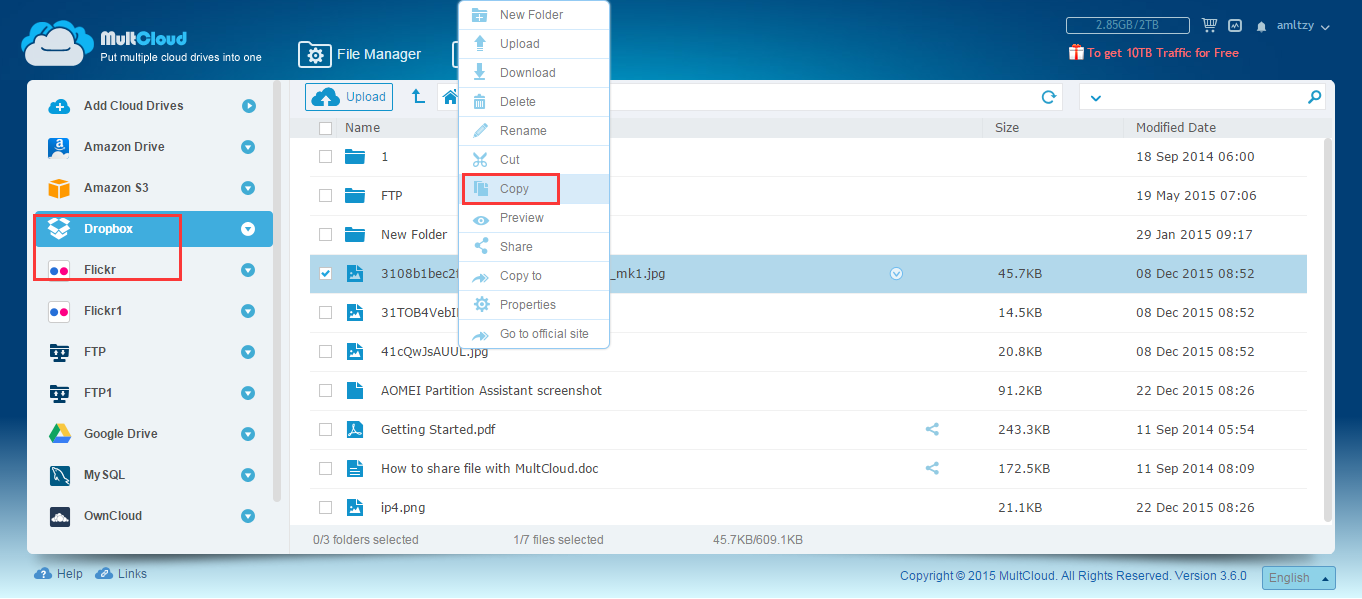This screenshot has width=1362, height=599.
Task: Click the search magnifier icon
Action: click(x=1314, y=97)
